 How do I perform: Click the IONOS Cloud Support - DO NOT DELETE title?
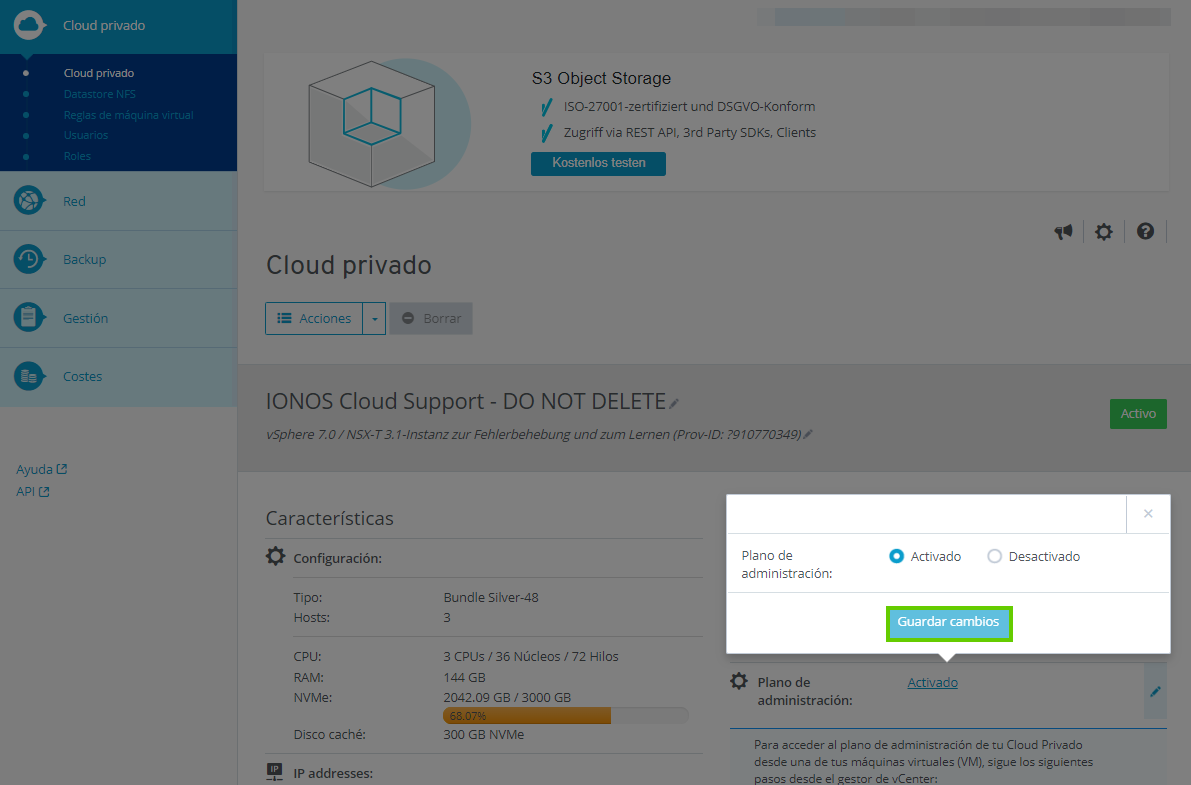[x=466, y=401]
